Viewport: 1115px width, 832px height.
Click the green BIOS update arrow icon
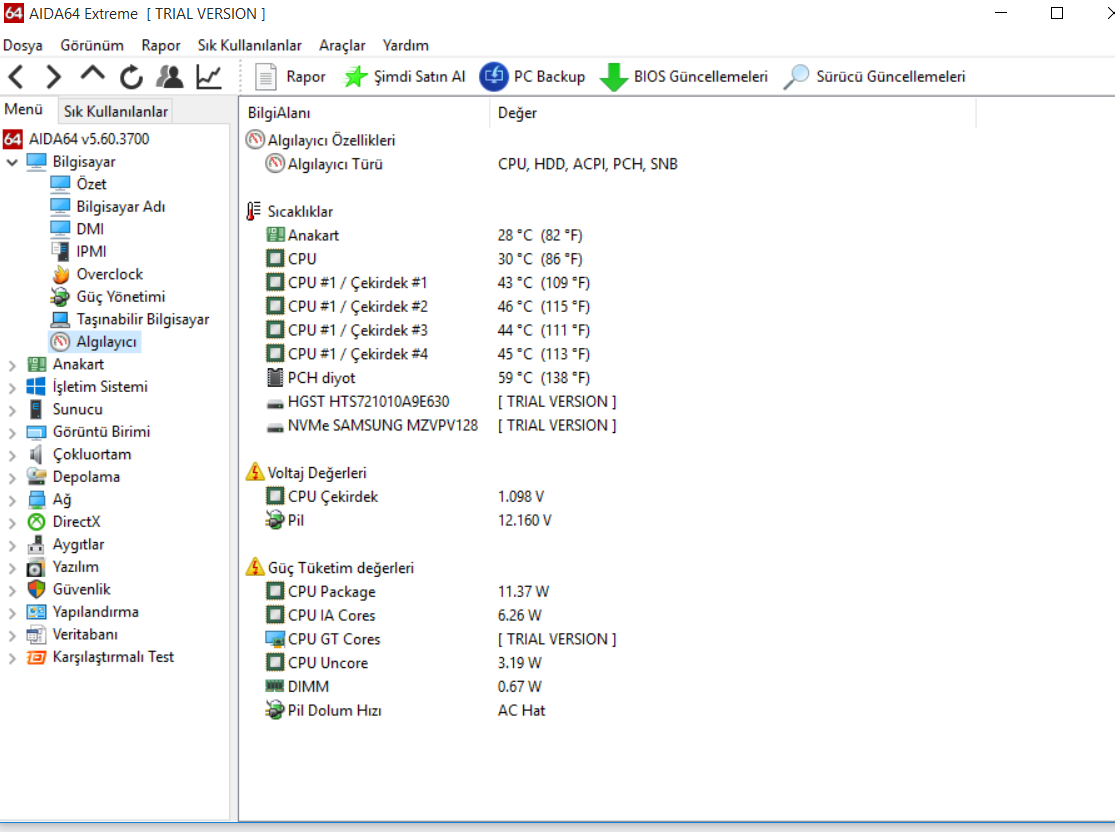[x=613, y=77]
